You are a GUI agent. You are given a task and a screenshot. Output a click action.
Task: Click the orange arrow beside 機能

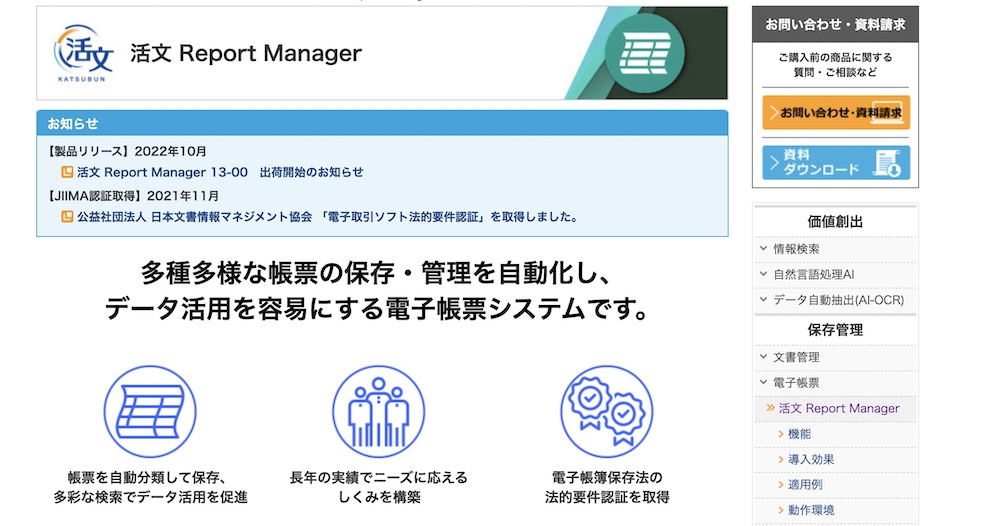[x=781, y=434]
